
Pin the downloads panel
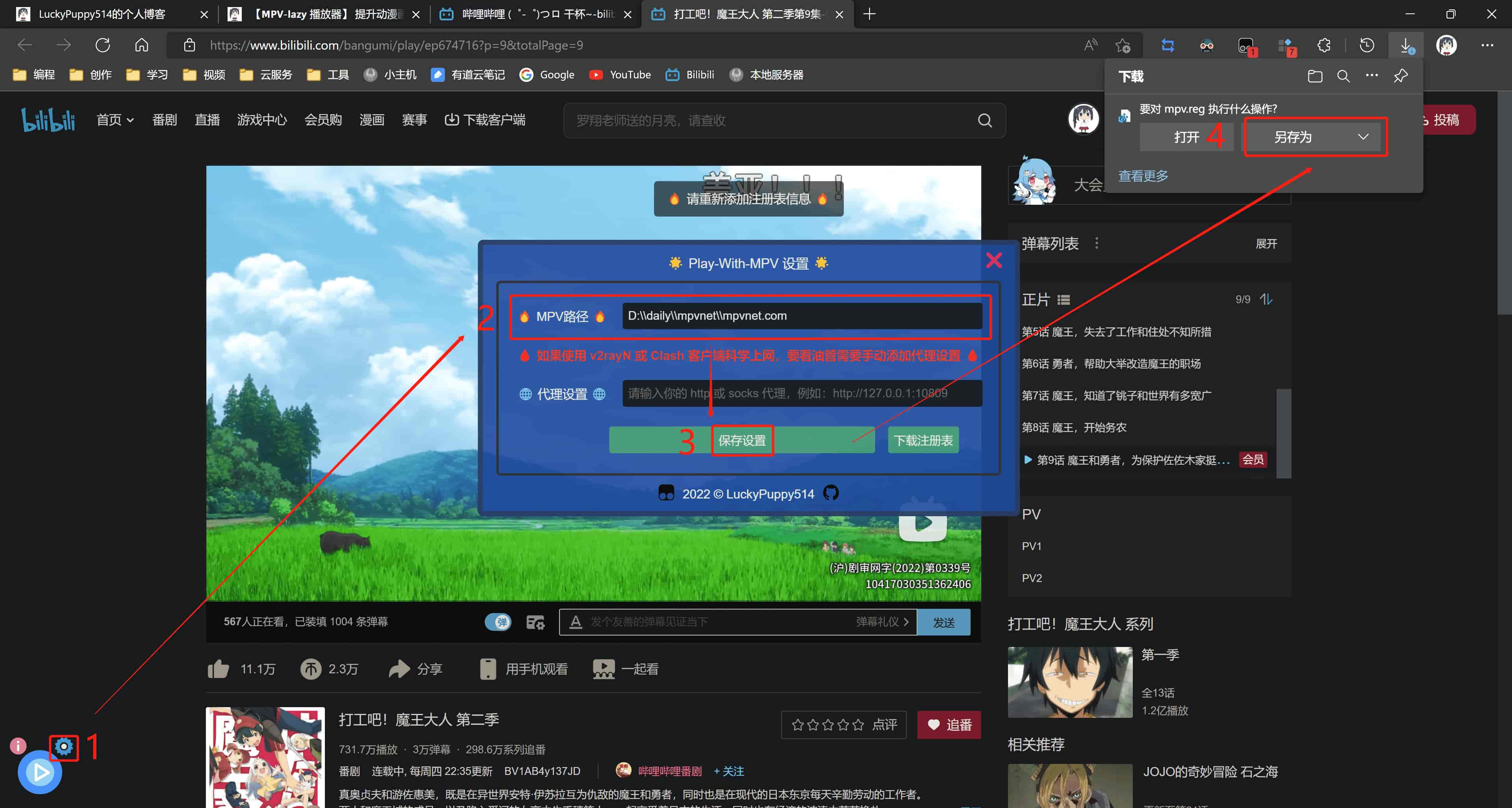[x=1401, y=76]
